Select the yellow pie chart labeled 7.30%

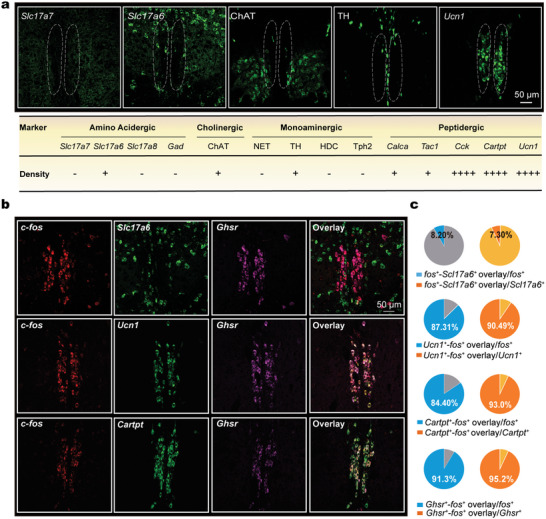click(500, 245)
